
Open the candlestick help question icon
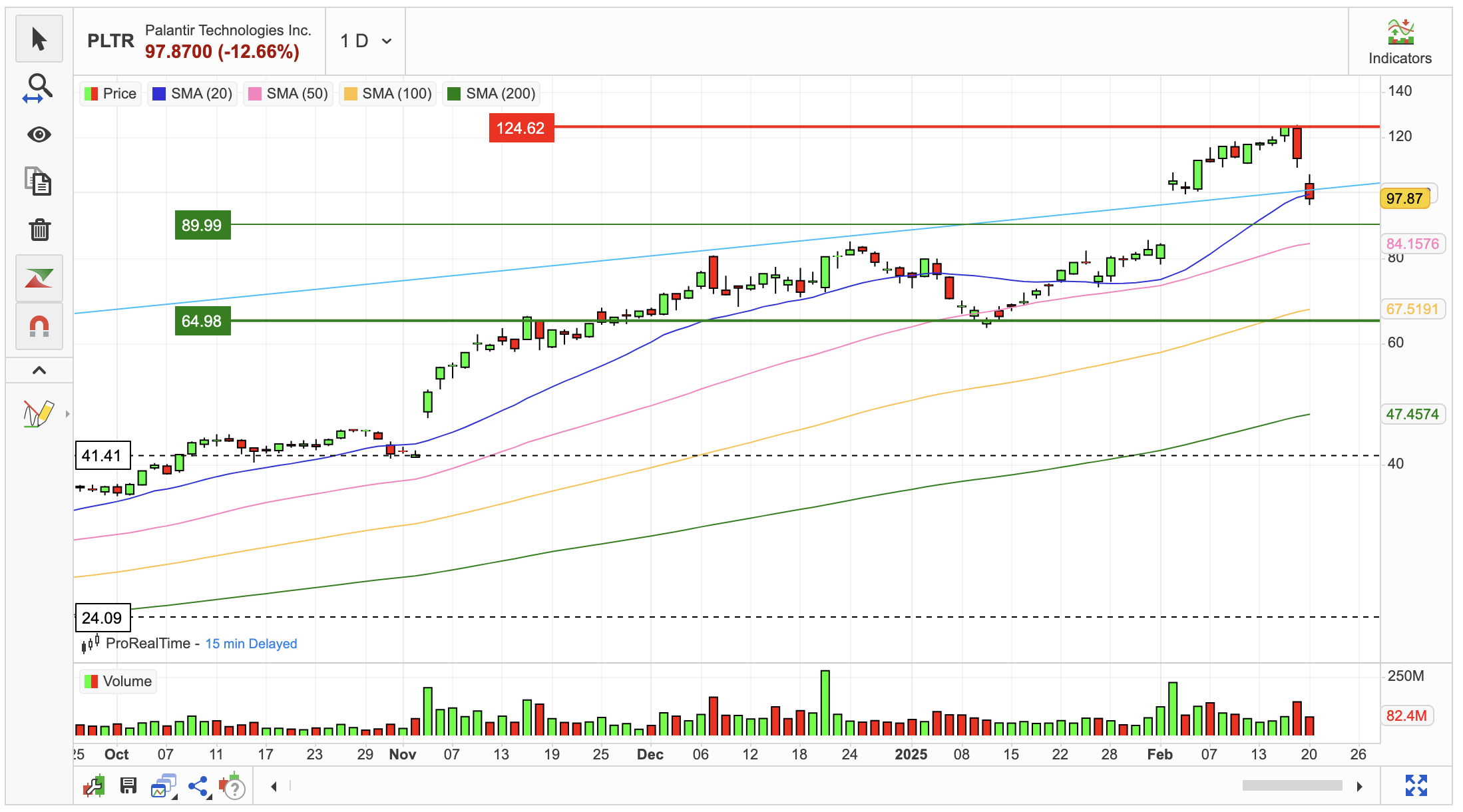[x=232, y=786]
